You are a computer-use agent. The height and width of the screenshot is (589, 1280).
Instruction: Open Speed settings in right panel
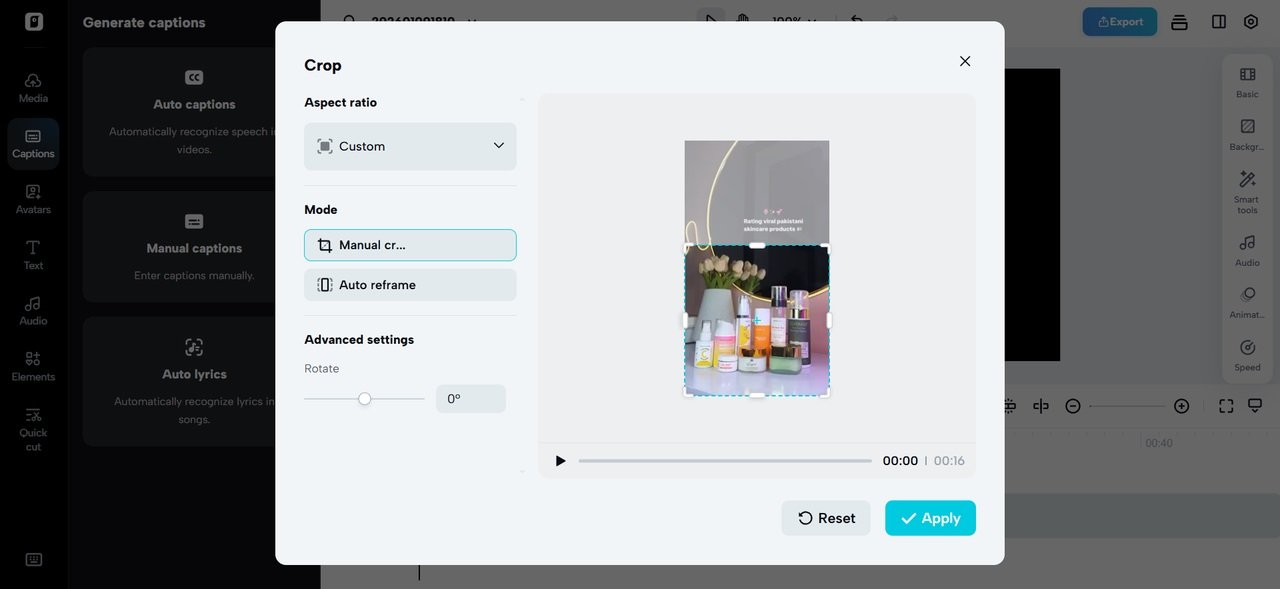(x=1247, y=355)
